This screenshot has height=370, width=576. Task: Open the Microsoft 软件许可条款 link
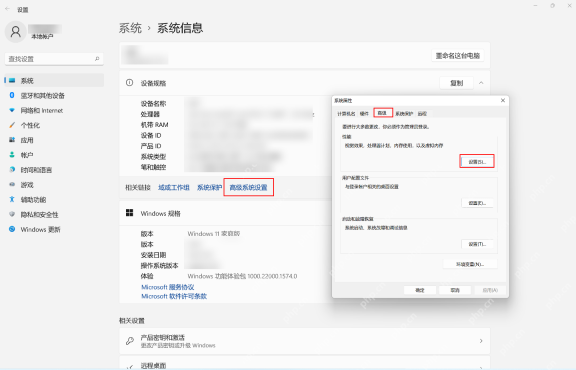click(174, 296)
